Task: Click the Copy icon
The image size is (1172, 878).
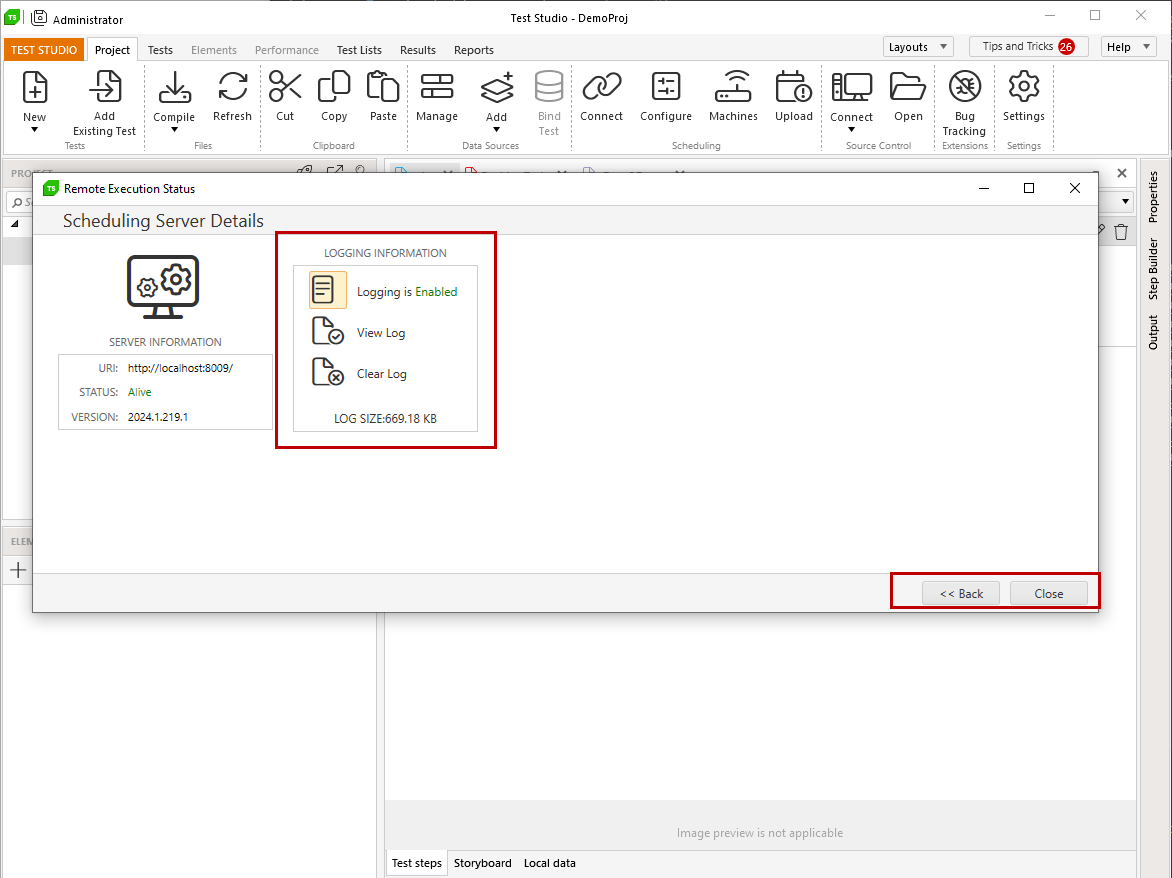Action: (x=334, y=87)
